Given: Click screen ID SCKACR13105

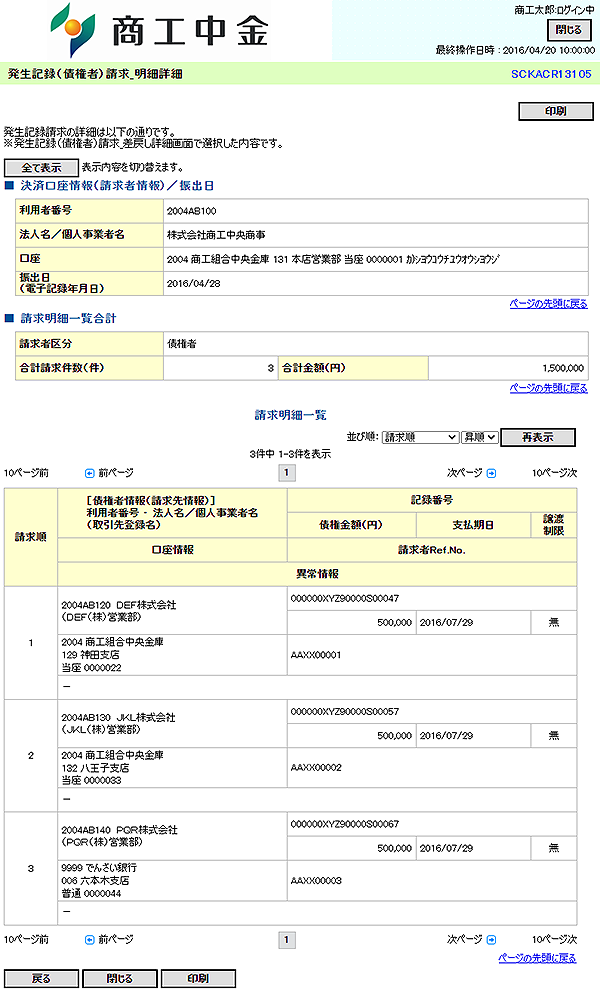Looking at the screenshot, I should click(551, 74).
